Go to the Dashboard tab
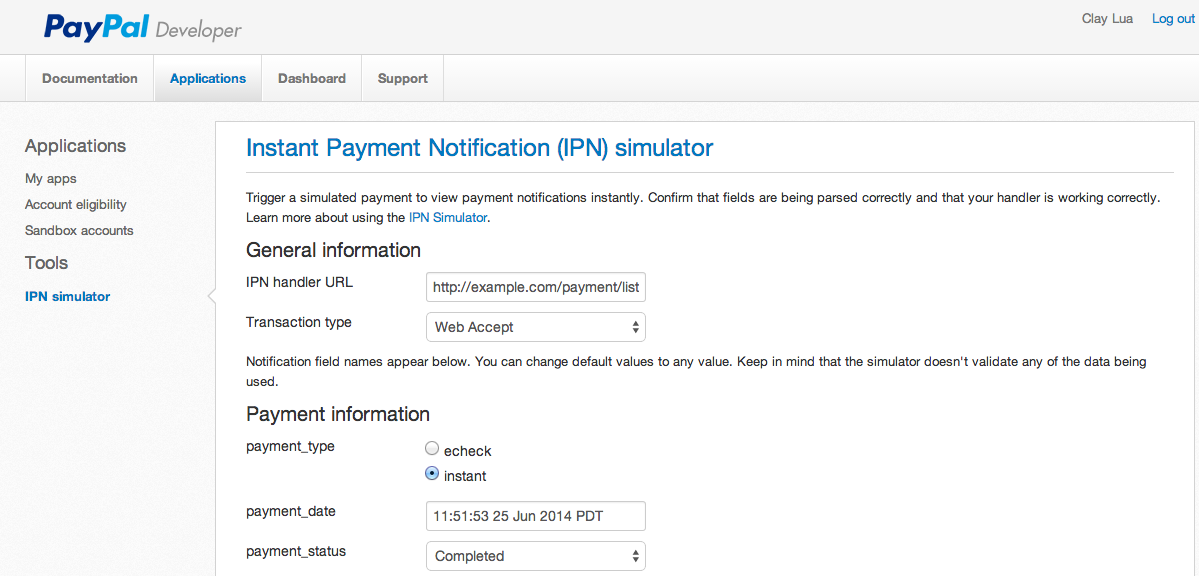 (x=312, y=78)
